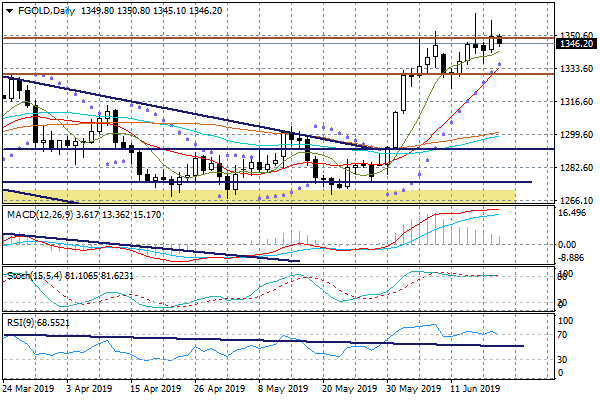The height and width of the screenshot is (400, 600).
Task: Click the RSI 70 level label
Action: [564, 334]
